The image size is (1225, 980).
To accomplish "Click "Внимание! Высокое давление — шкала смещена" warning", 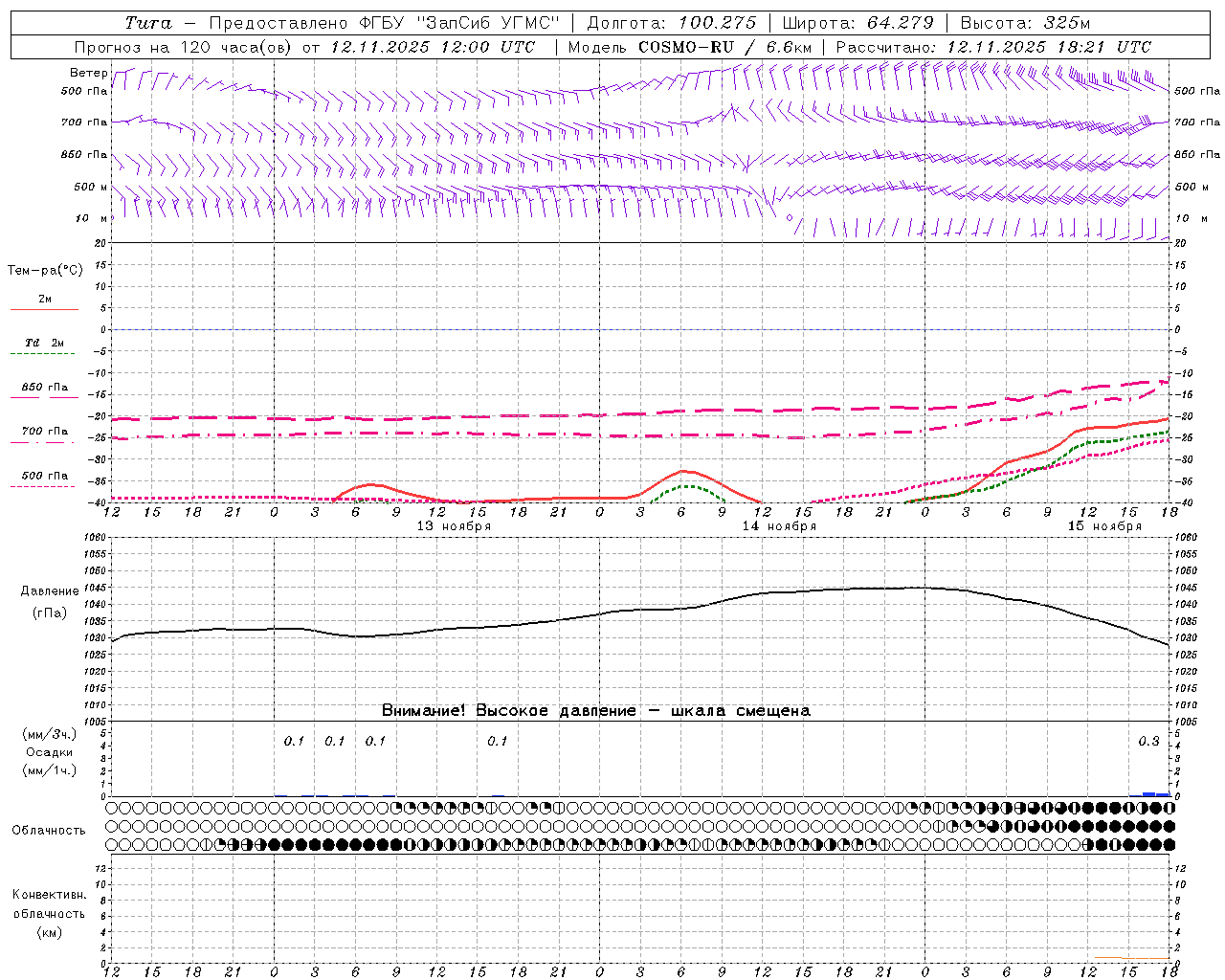I will (x=595, y=711).
